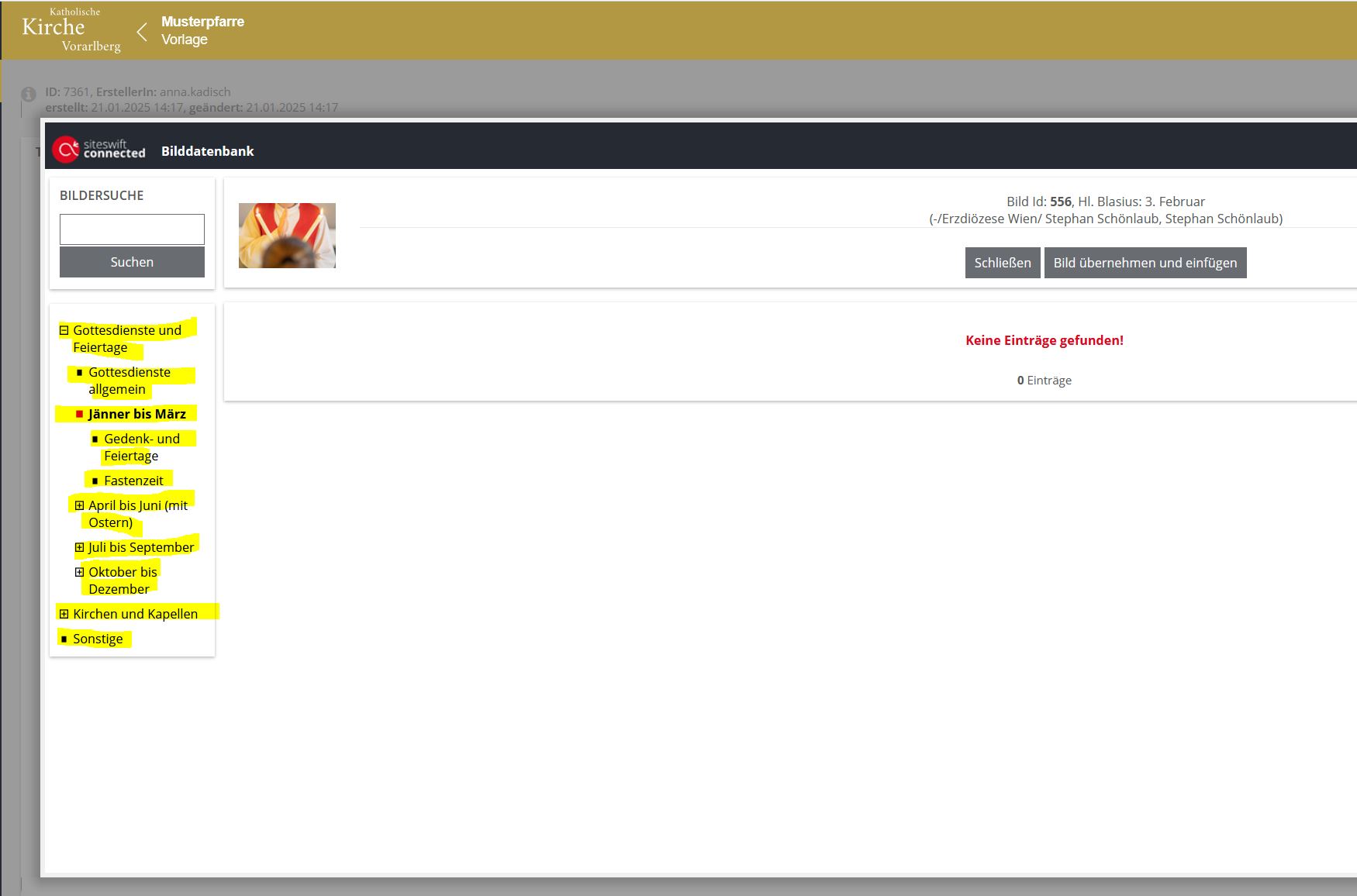The height and width of the screenshot is (896, 1357).
Task: Click the Musterpfarre Vorlage header title
Action: coord(202,30)
